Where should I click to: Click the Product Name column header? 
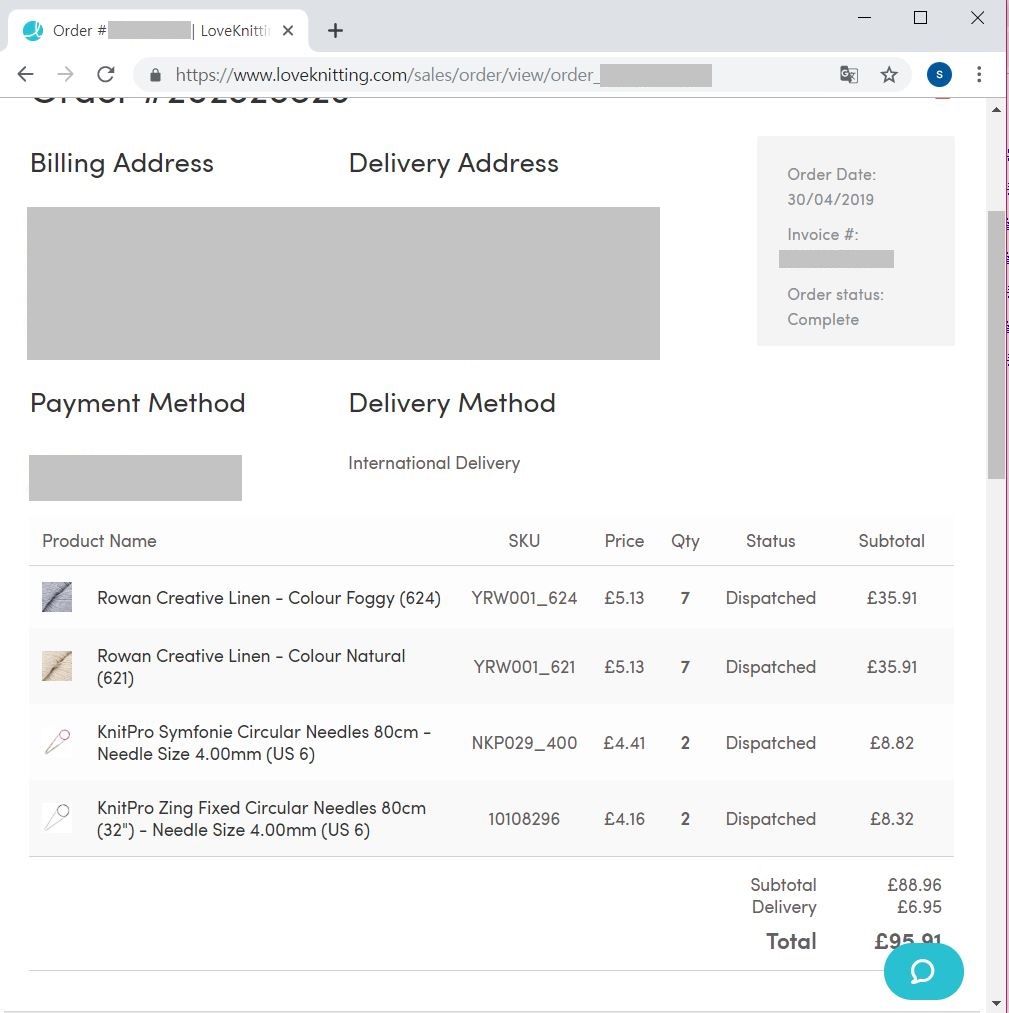pos(99,541)
